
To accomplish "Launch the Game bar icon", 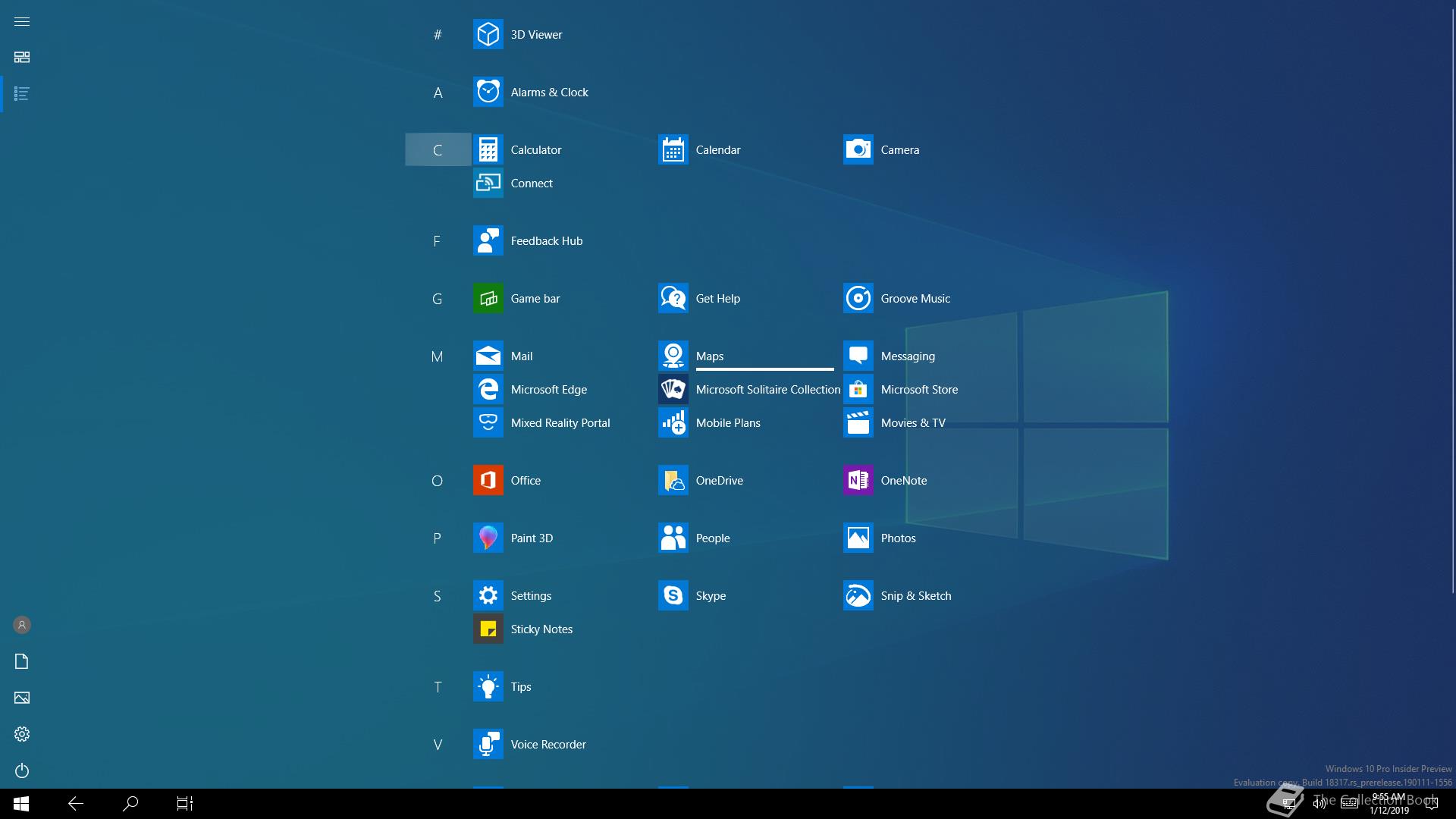I will pos(488,298).
